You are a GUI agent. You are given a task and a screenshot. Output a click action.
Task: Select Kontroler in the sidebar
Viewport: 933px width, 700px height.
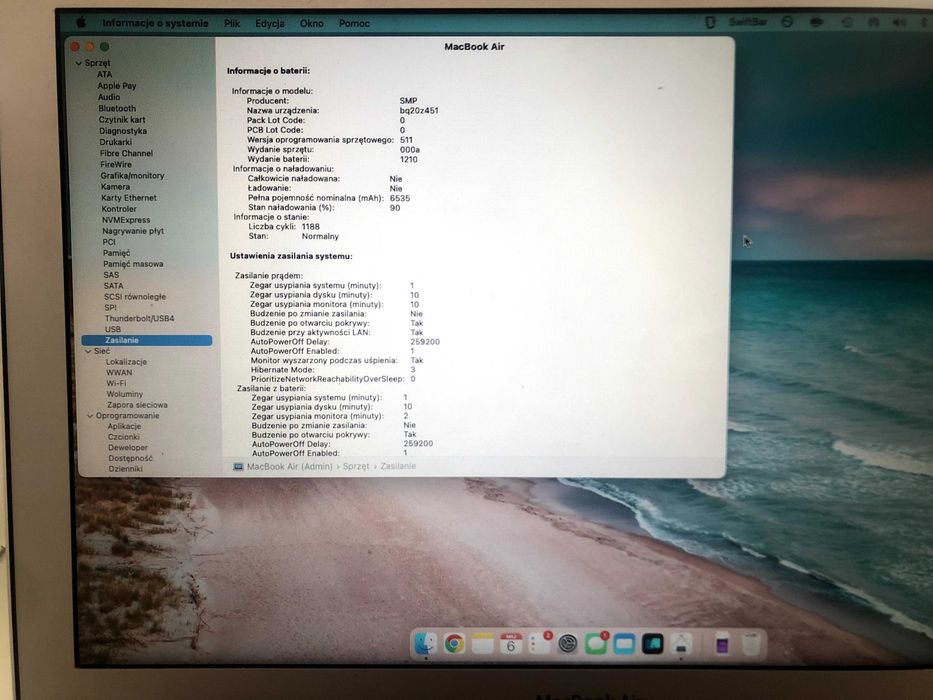(119, 209)
